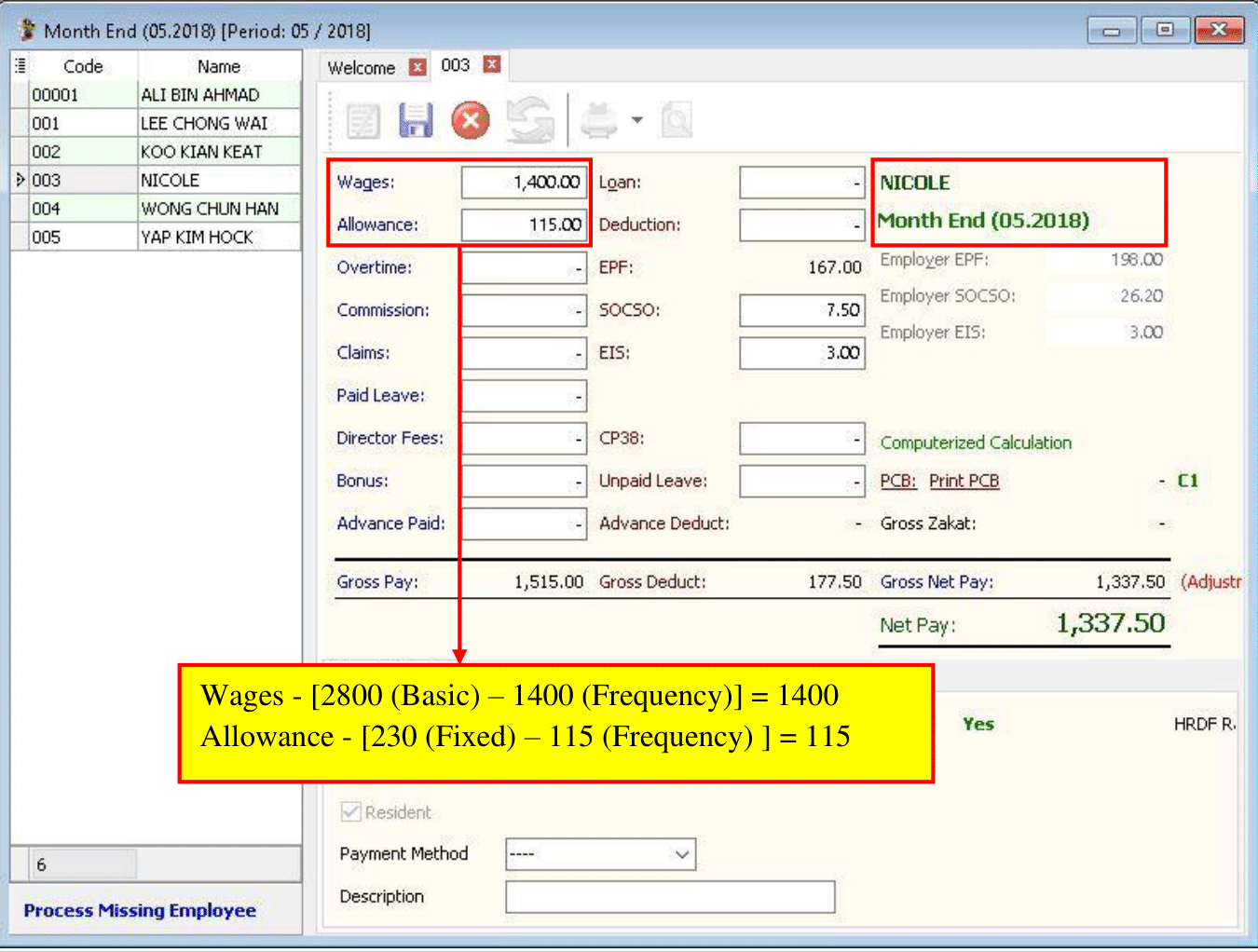This screenshot has width=1258, height=952.
Task: Close the 003 tab using its X
Action: [492, 64]
